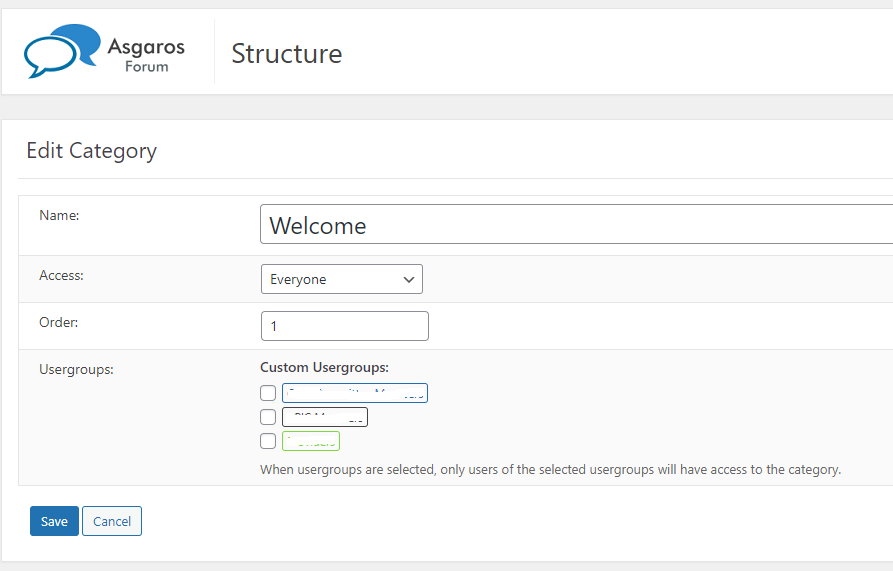This screenshot has width=893, height=571.
Task: Tick the checkbox beside the blue-bordered usergroup
Action: [268, 393]
